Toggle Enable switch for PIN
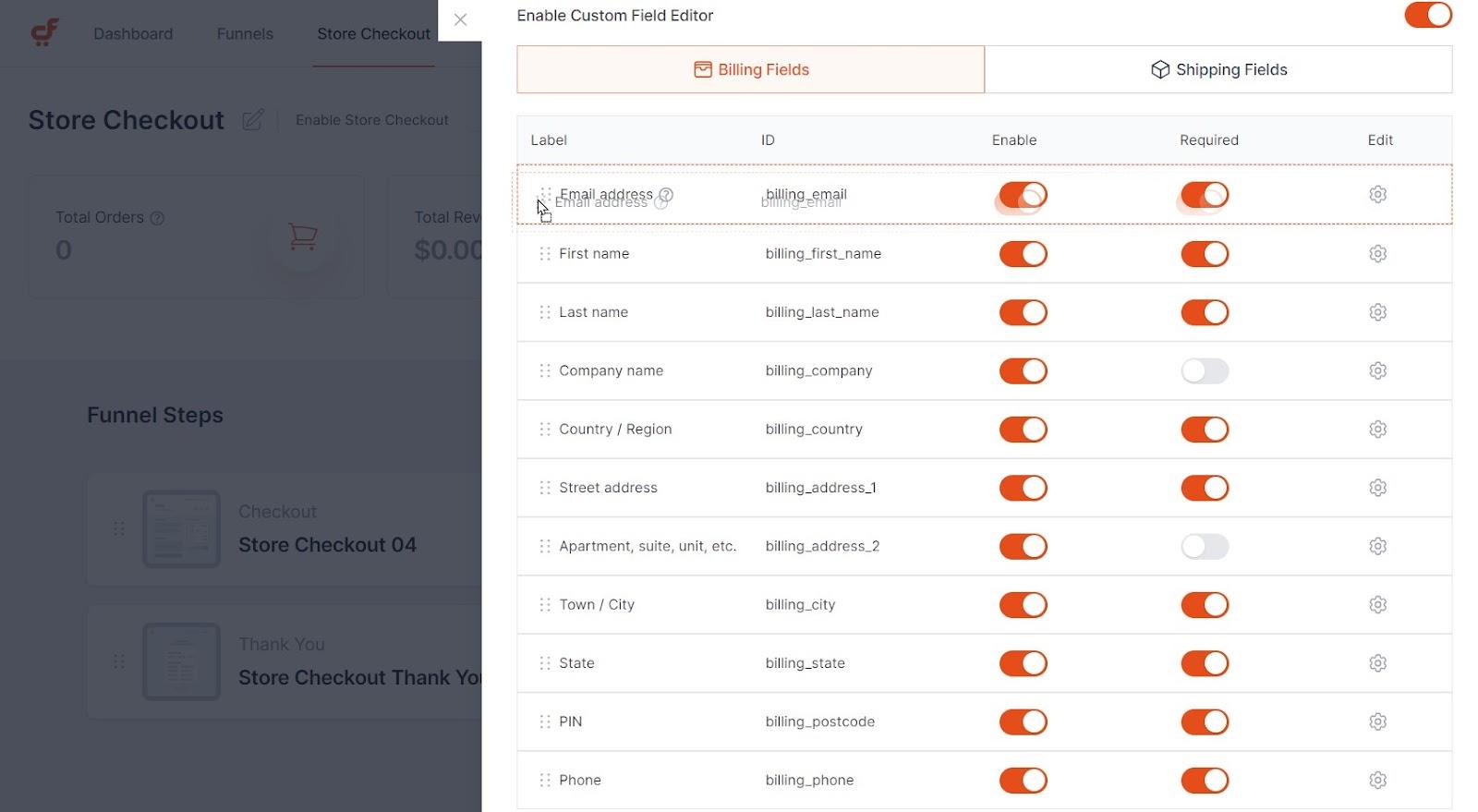This screenshot has height=812, width=1478. [x=1023, y=721]
